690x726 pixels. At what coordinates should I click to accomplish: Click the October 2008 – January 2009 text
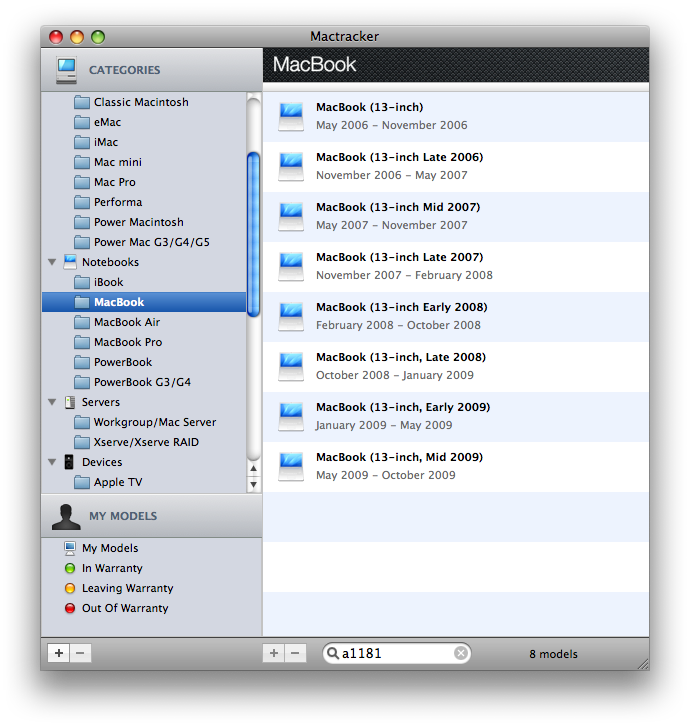click(x=395, y=376)
